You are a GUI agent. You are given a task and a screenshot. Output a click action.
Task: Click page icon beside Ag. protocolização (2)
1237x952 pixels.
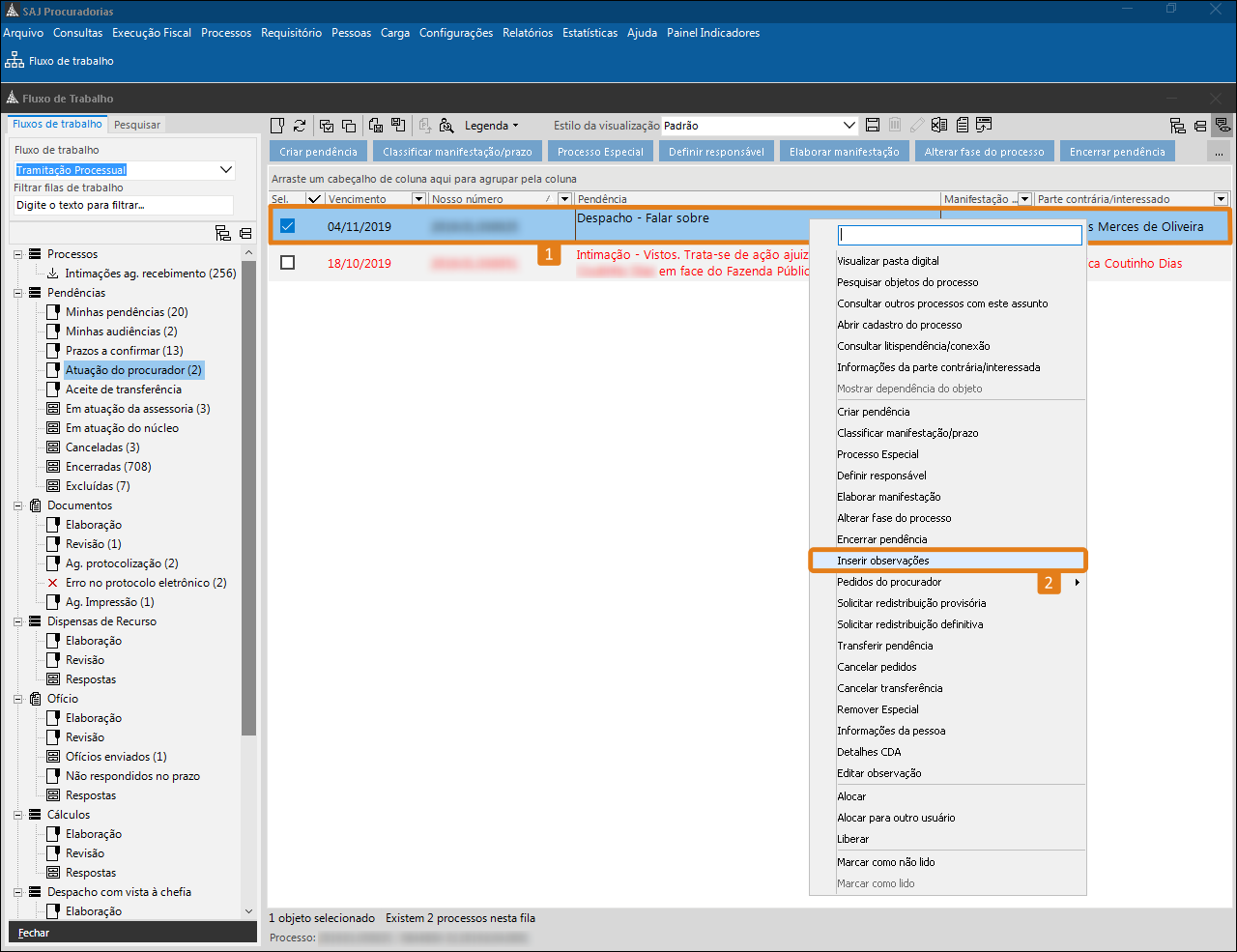click(x=53, y=563)
